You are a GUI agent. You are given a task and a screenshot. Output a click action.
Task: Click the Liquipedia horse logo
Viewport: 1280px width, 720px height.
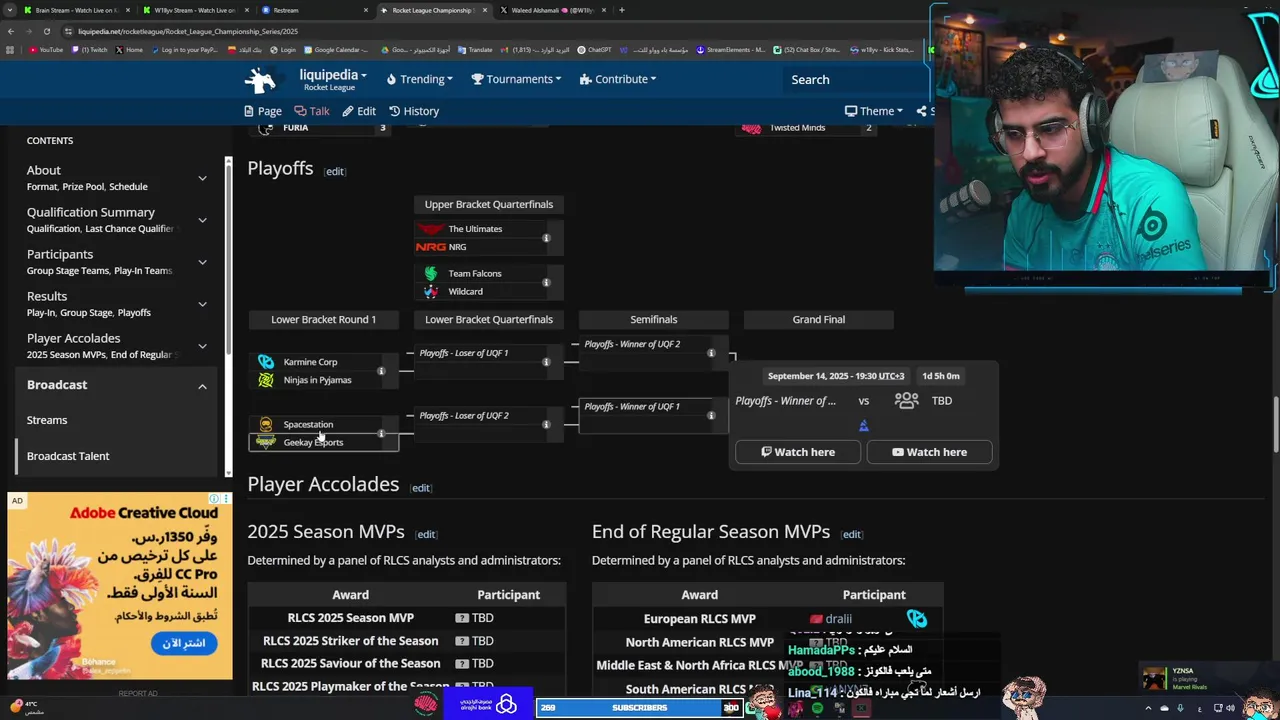[x=261, y=80]
